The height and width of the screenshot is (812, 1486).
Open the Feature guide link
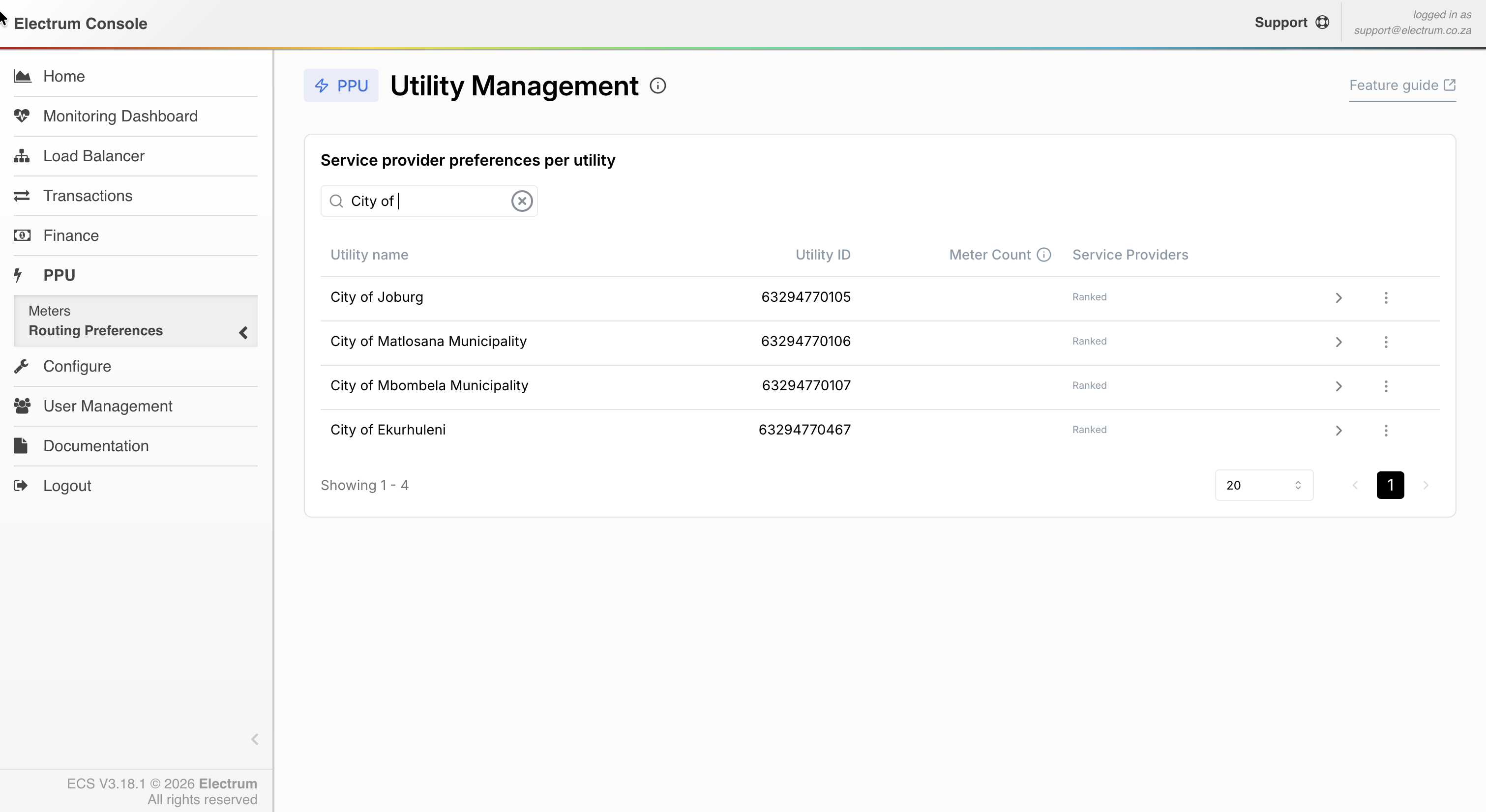click(x=1402, y=86)
